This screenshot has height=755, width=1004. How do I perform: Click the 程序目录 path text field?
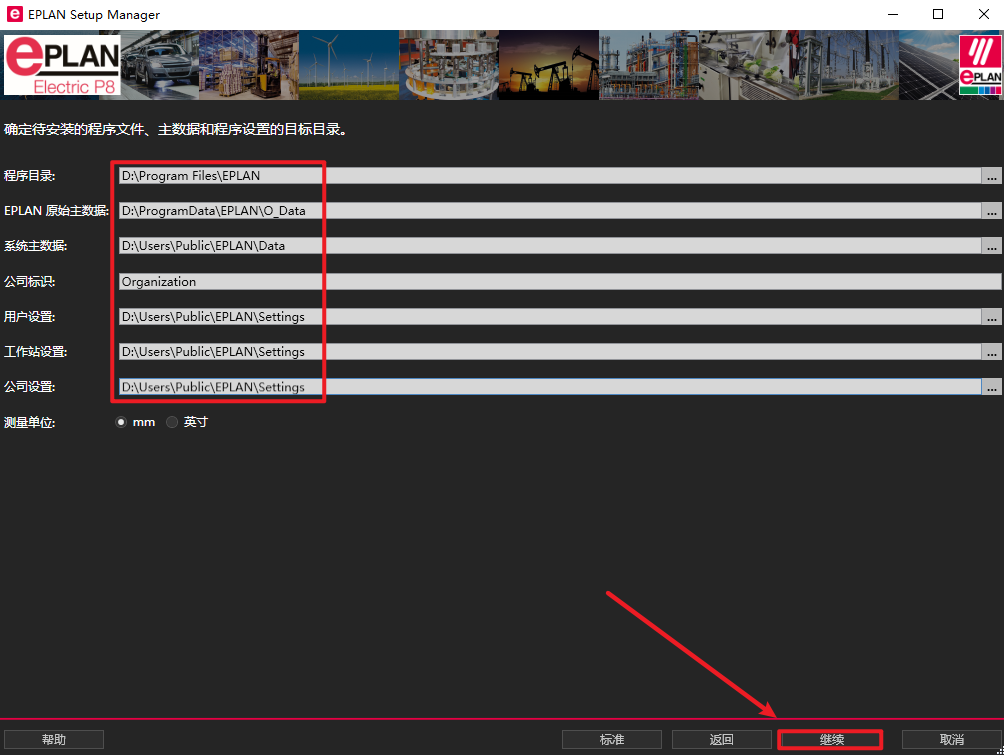[548, 176]
